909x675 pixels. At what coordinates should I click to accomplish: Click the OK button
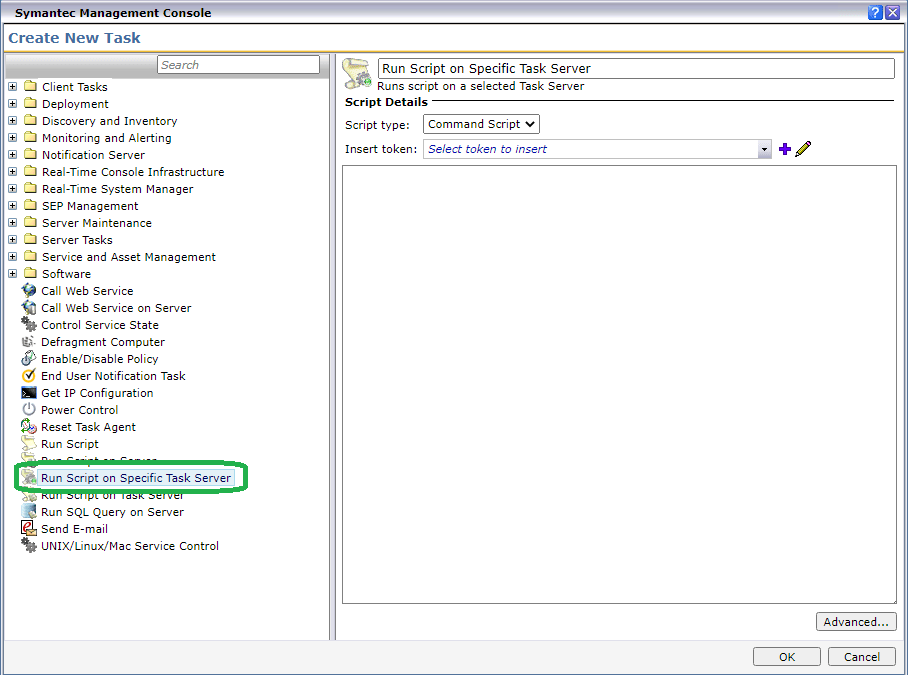point(786,657)
